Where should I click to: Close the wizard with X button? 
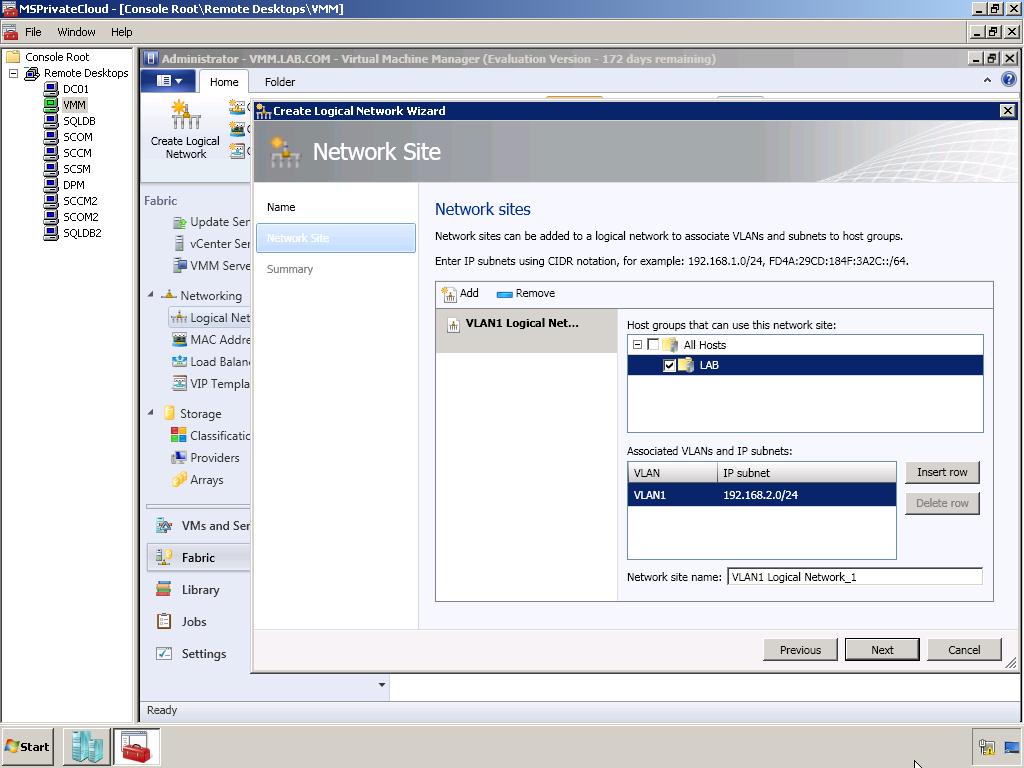[1008, 111]
